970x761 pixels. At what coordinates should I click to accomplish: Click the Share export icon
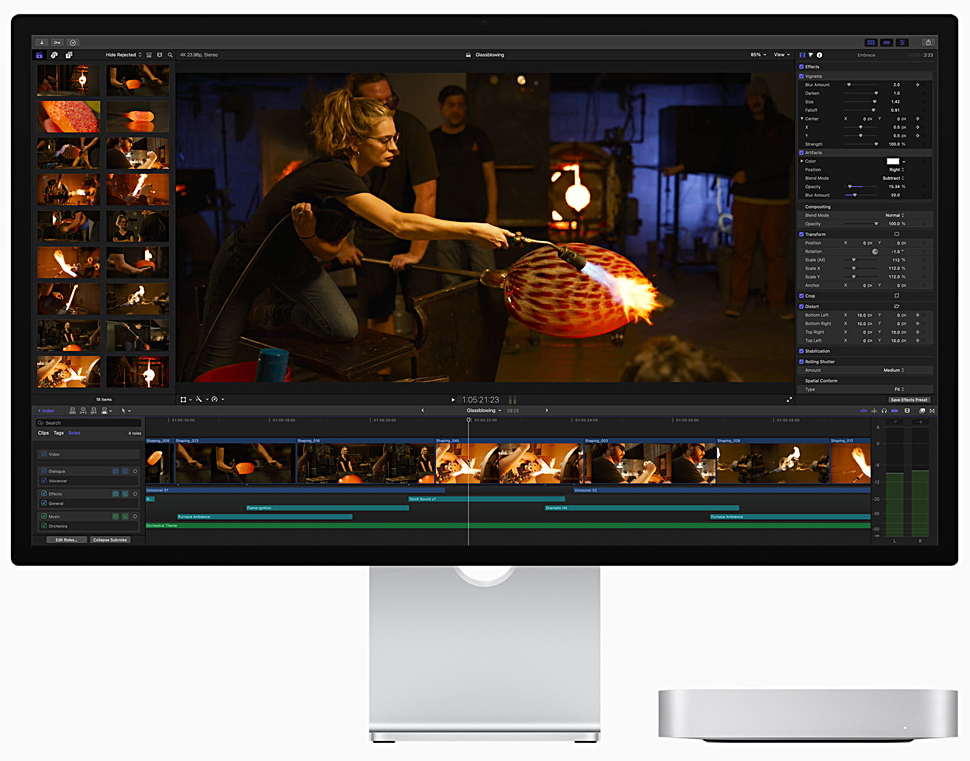(927, 43)
